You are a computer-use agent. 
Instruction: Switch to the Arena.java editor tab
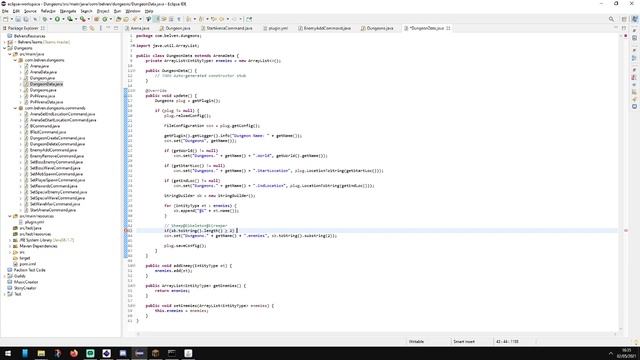click(x=137, y=28)
